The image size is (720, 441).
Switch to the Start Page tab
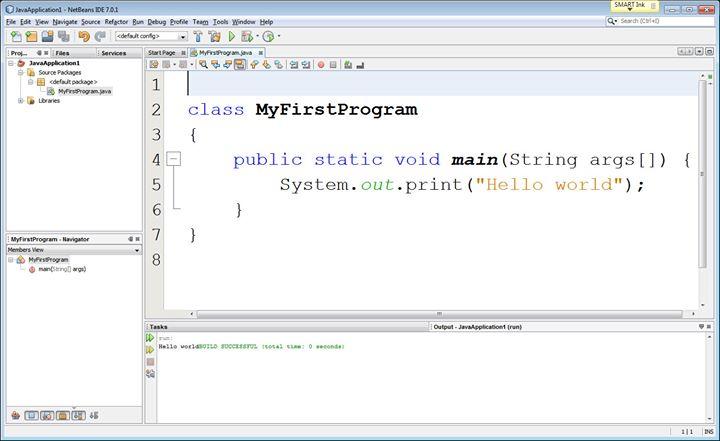(x=162, y=53)
